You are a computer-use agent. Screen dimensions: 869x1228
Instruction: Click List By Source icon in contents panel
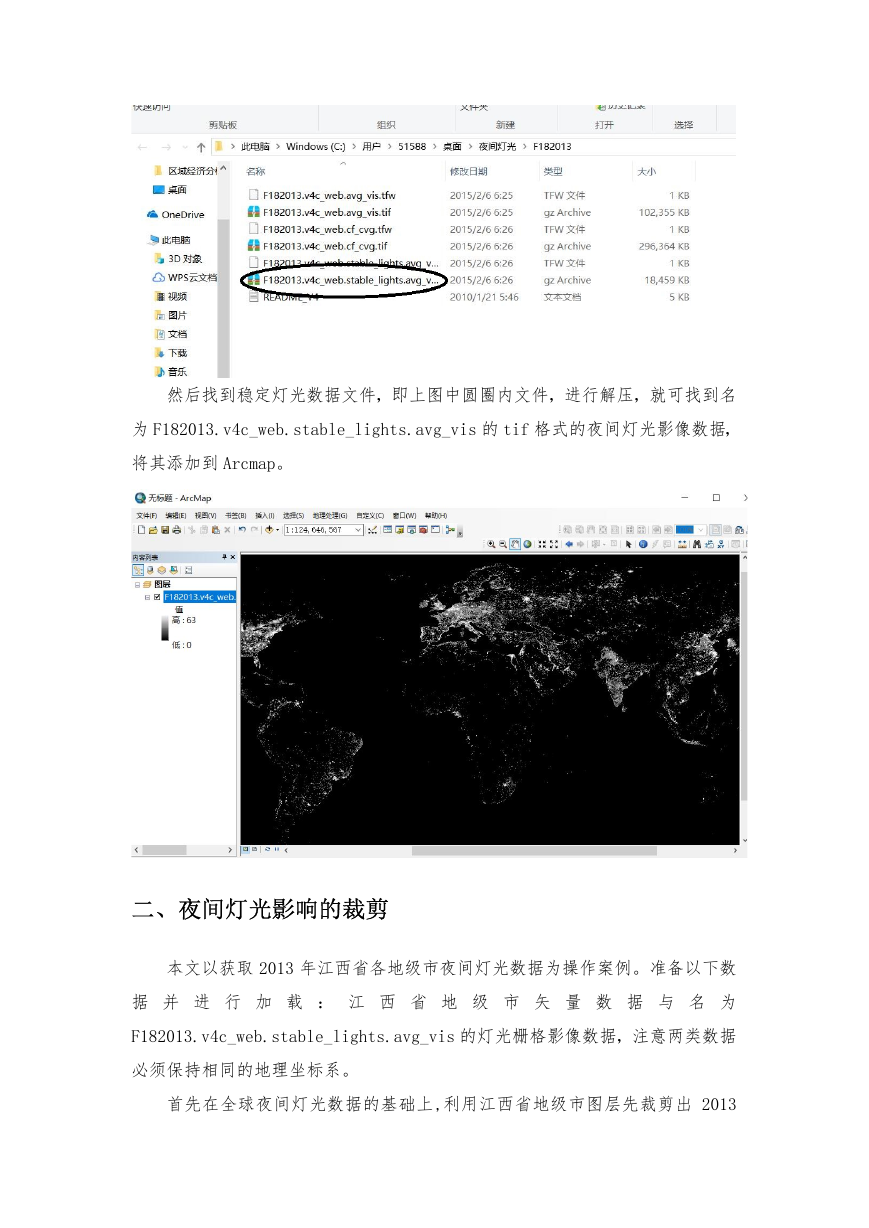click(x=150, y=570)
